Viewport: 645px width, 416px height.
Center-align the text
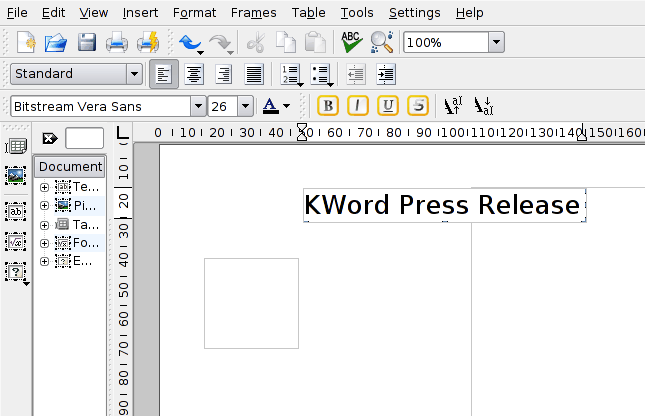(x=193, y=74)
